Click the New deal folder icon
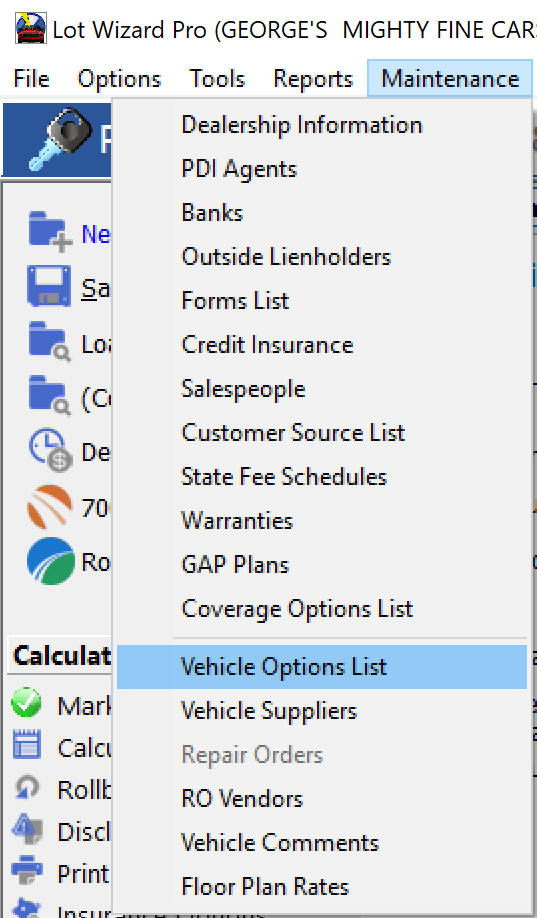The image size is (537, 918). tap(49, 232)
